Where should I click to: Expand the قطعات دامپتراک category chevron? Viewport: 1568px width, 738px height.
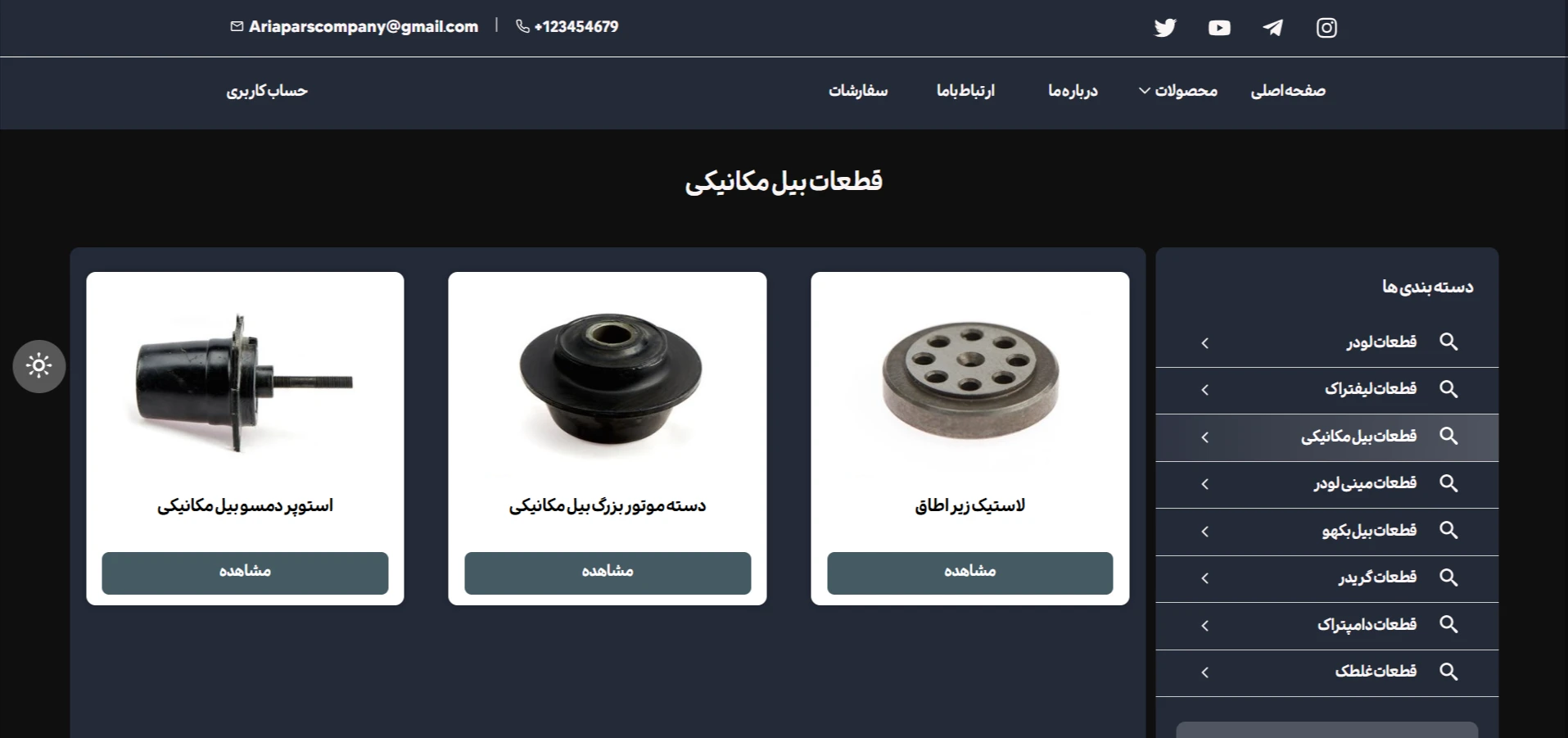tap(1204, 626)
